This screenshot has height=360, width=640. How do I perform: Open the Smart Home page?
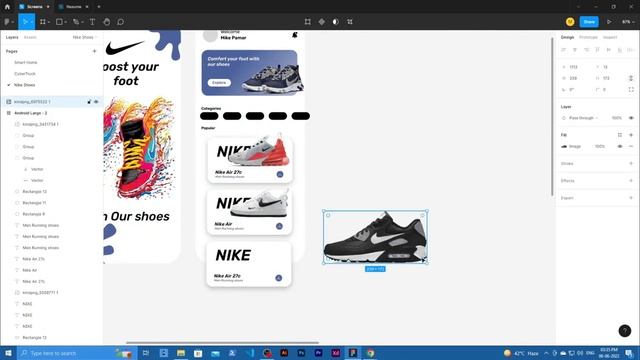point(25,62)
